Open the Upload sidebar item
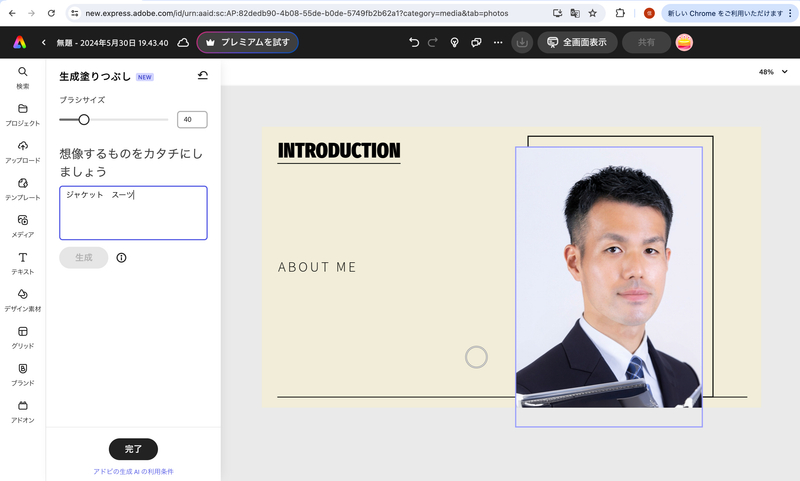Viewport: 800px width, 481px height. coord(22,152)
